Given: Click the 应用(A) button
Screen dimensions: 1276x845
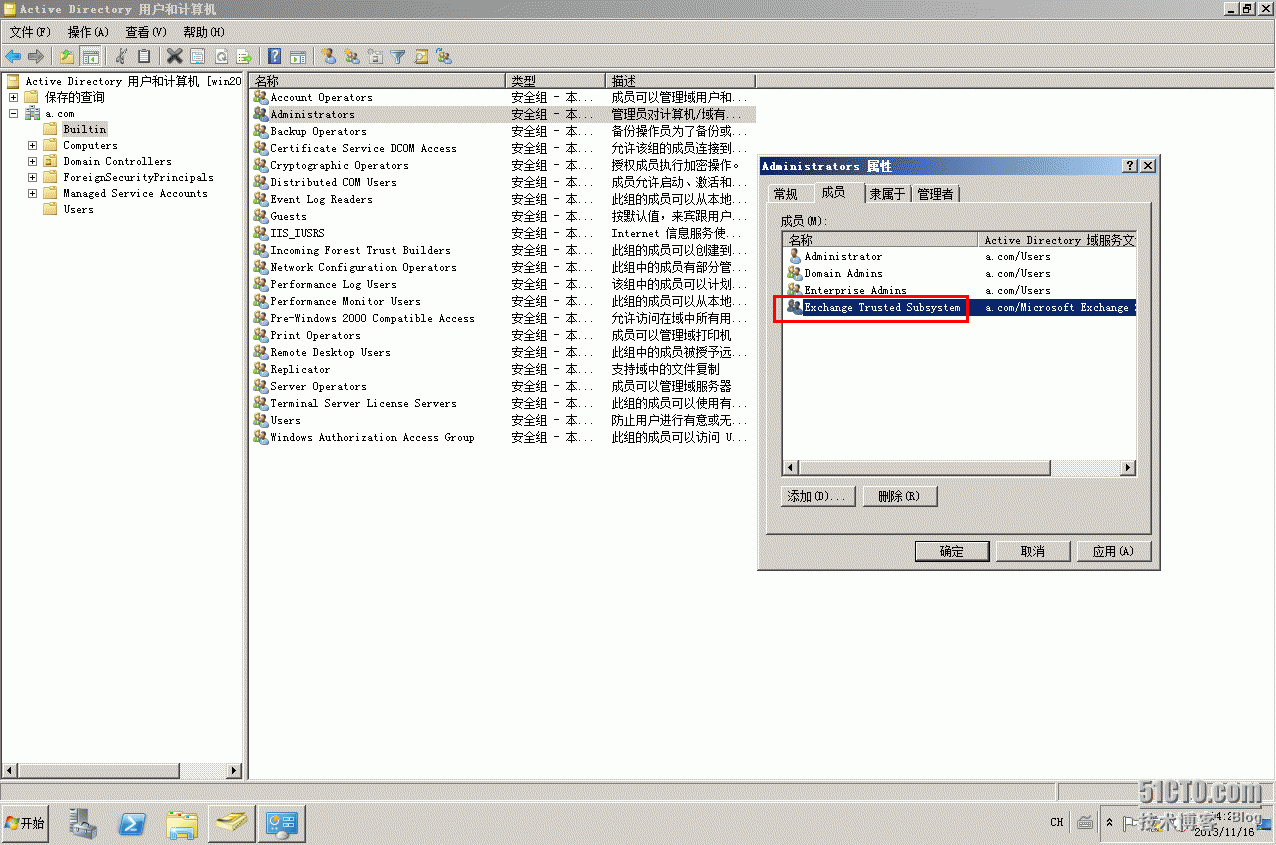Looking at the screenshot, I should [1114, 551].
